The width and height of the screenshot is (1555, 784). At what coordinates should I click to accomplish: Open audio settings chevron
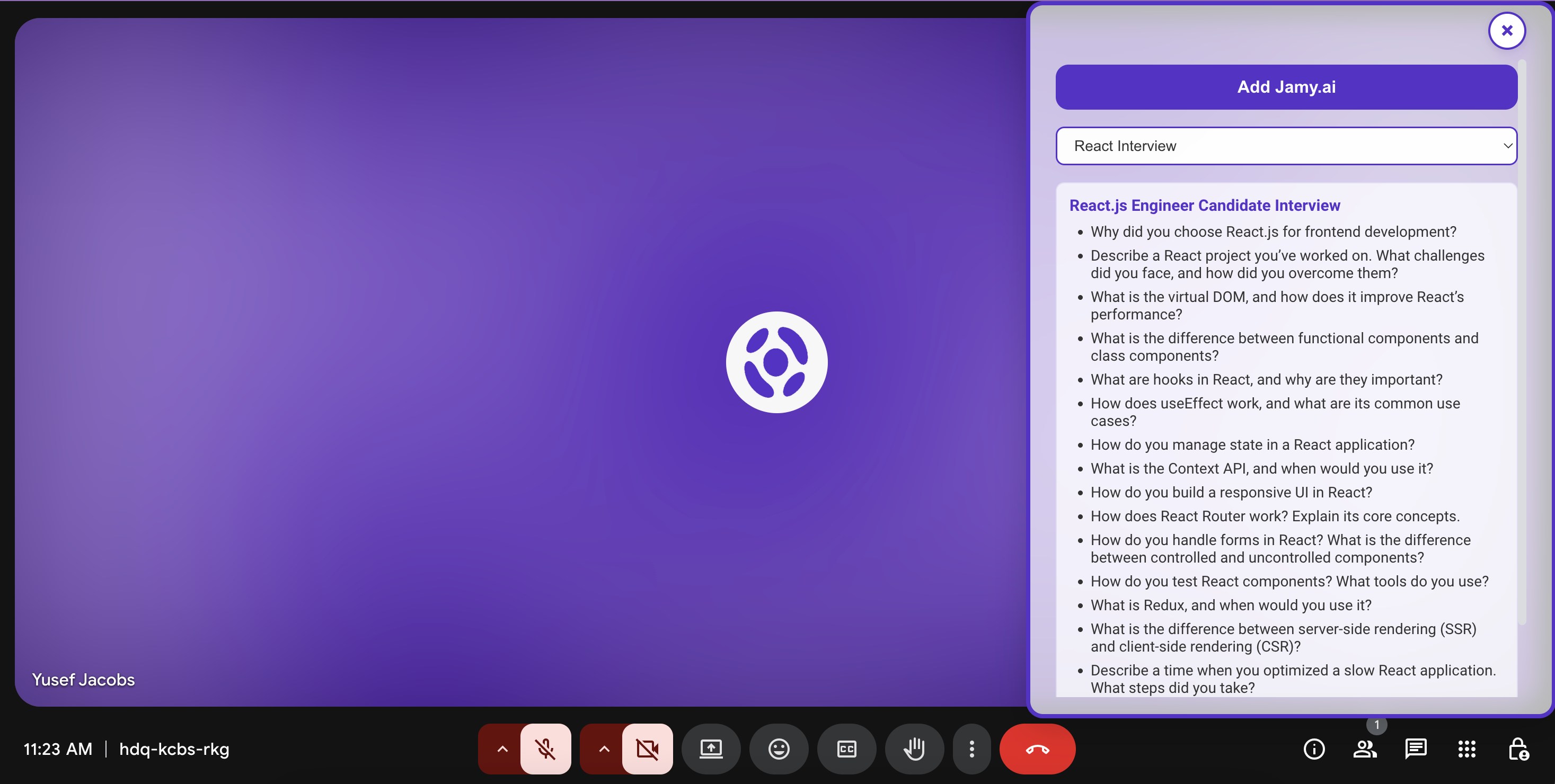coord(501,749)
